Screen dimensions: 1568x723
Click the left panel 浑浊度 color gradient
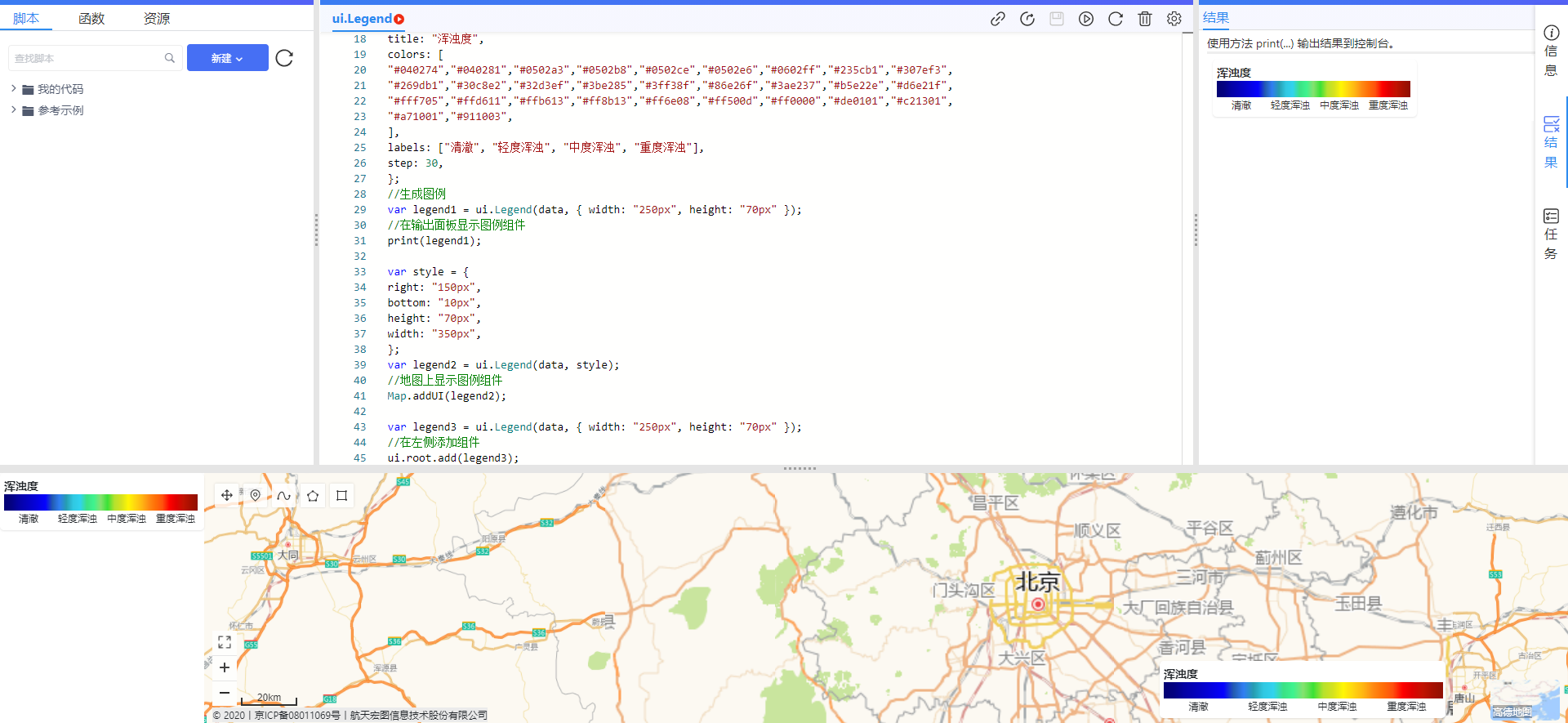pos(101,502)
